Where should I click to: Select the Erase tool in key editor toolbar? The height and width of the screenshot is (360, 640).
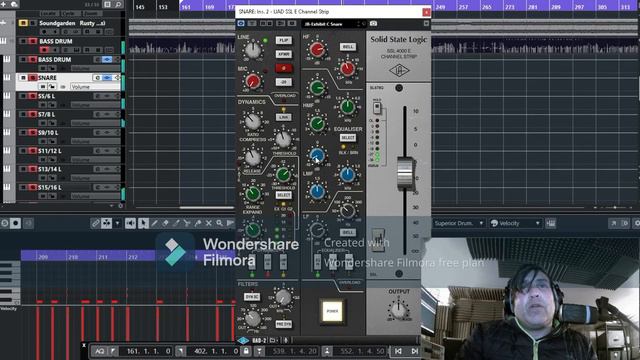(x=165, y=223)
